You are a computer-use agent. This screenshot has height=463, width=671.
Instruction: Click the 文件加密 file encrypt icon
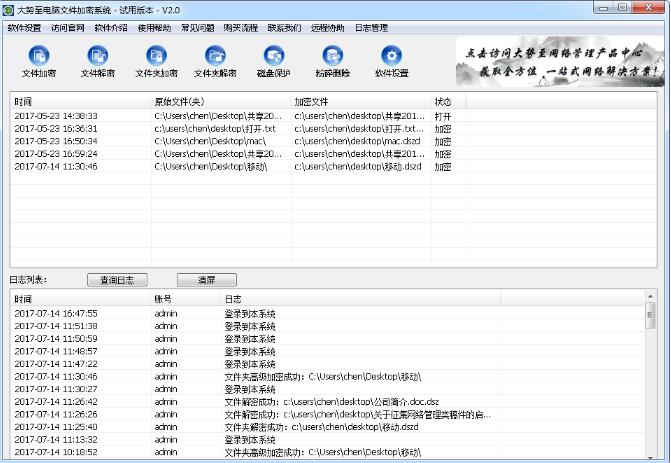click(39, 61)
